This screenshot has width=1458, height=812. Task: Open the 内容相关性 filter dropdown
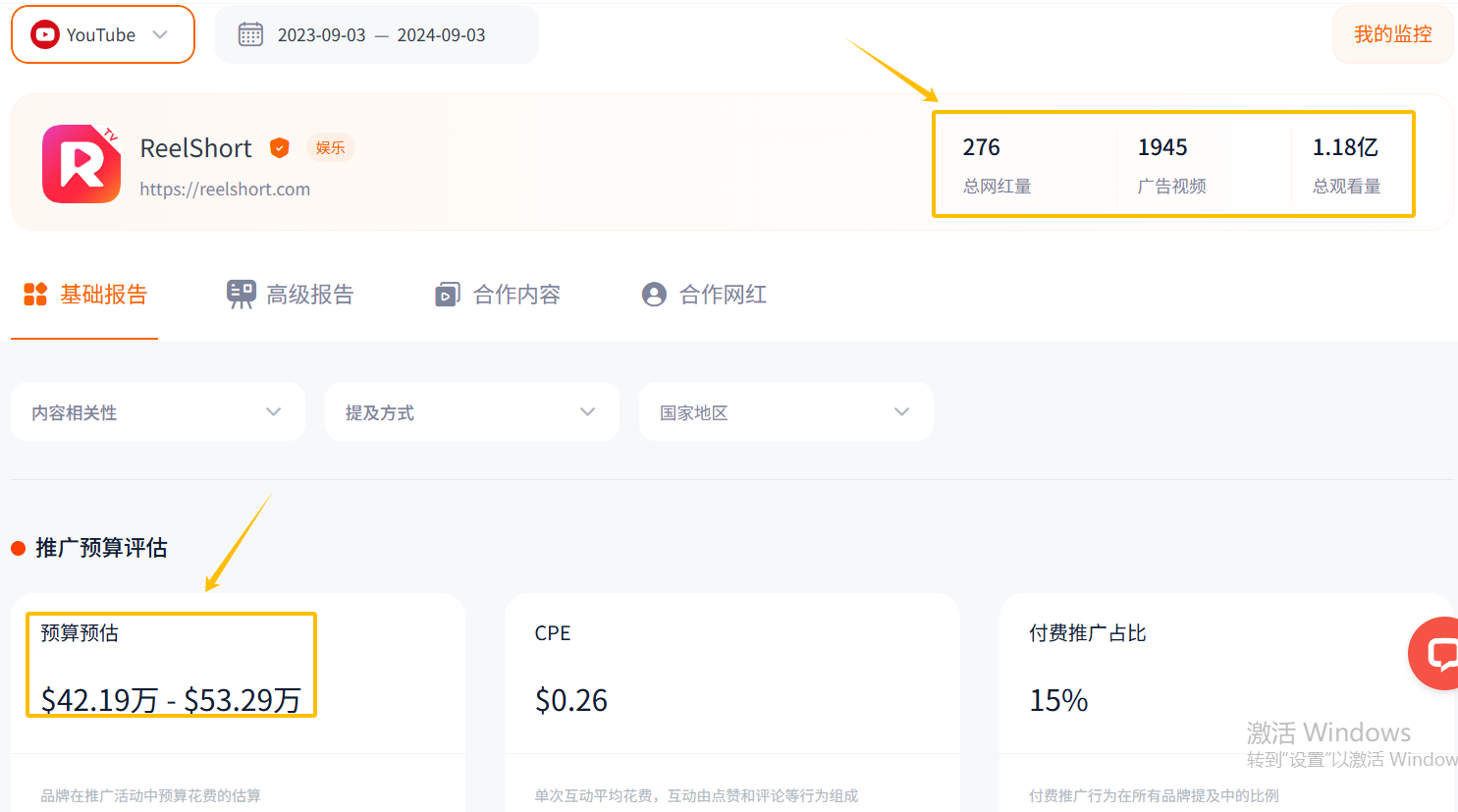157,411
